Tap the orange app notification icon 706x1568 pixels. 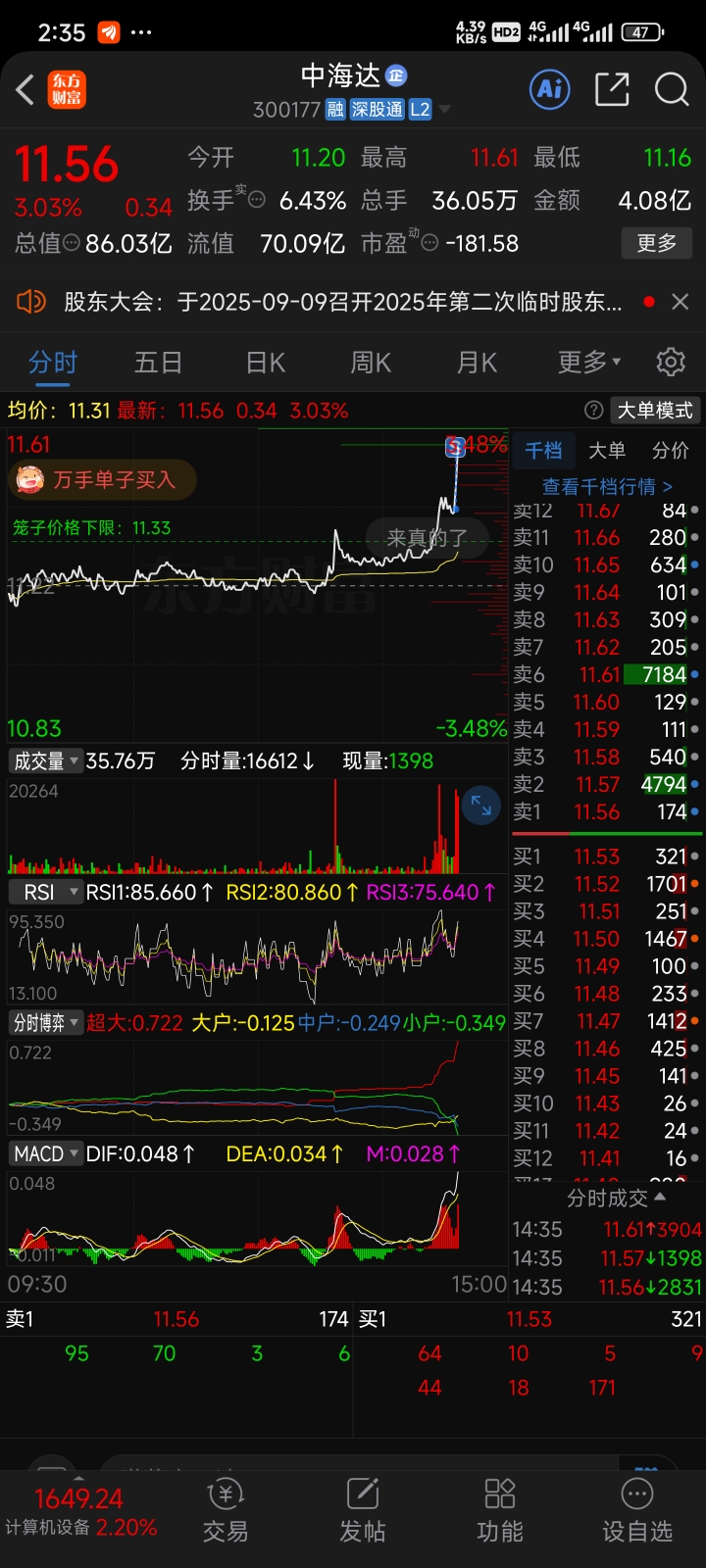coord(109,32)
